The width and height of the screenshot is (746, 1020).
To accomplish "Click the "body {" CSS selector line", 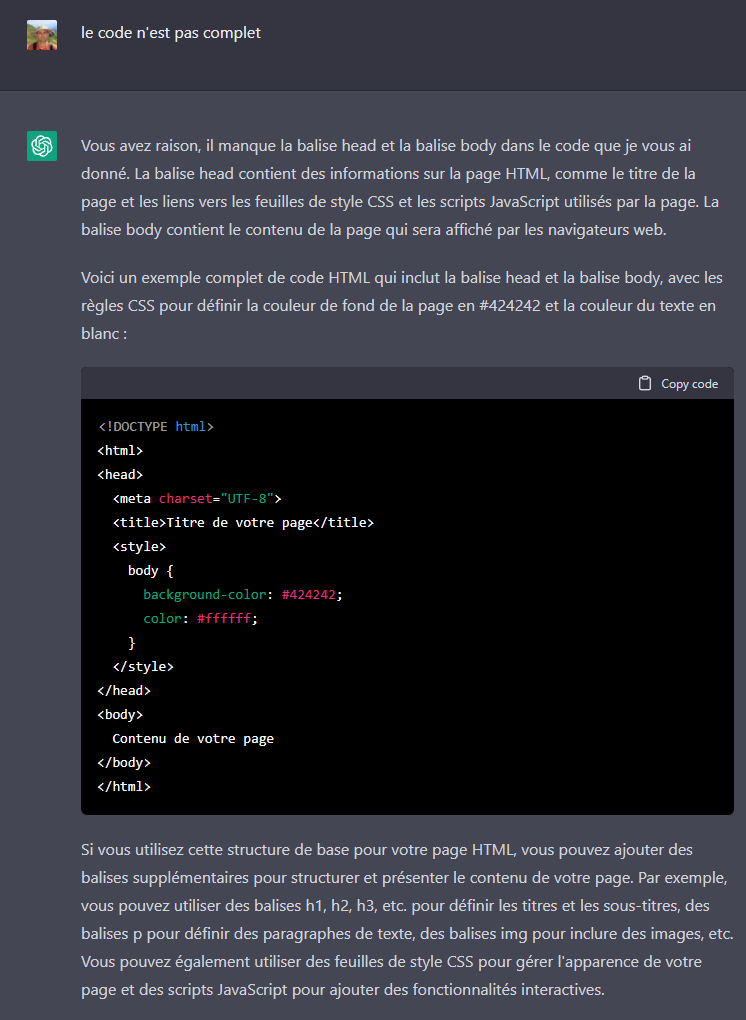I will (151, 571).
